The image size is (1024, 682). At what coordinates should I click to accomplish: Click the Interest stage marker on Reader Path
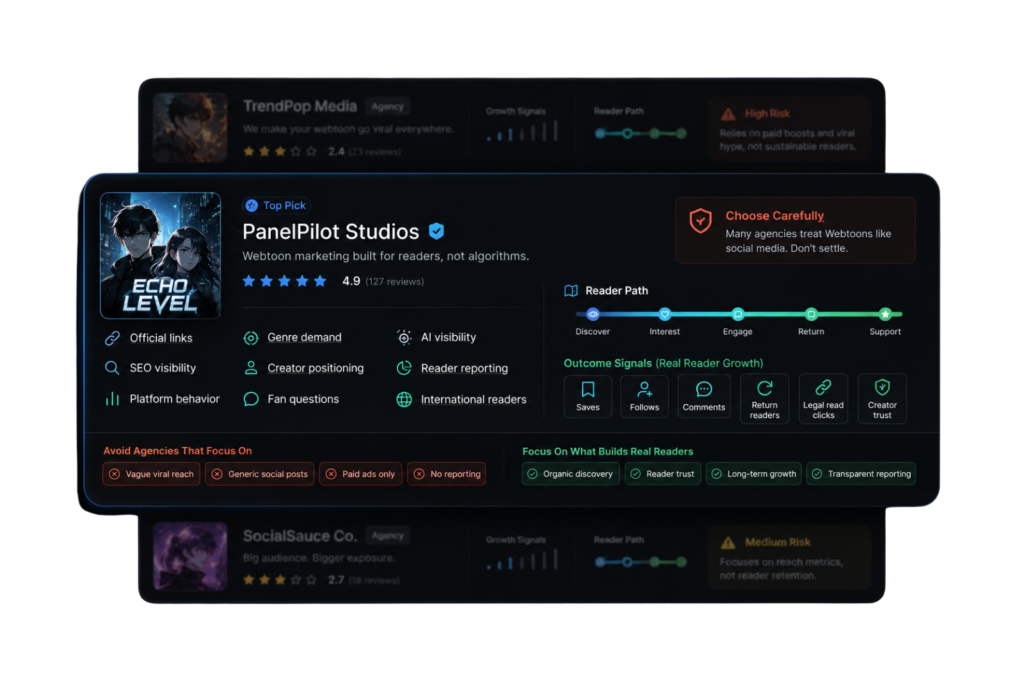point(664,314)
